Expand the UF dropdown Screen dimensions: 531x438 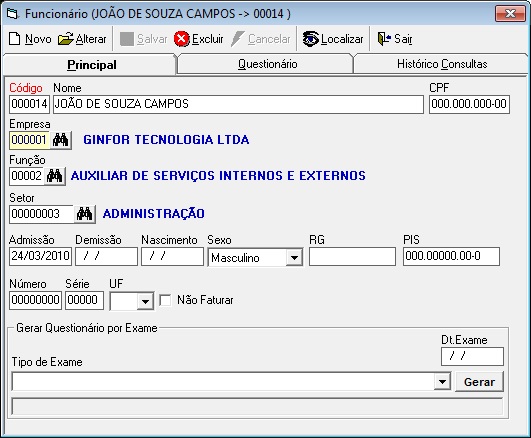[x=145, y=301]
